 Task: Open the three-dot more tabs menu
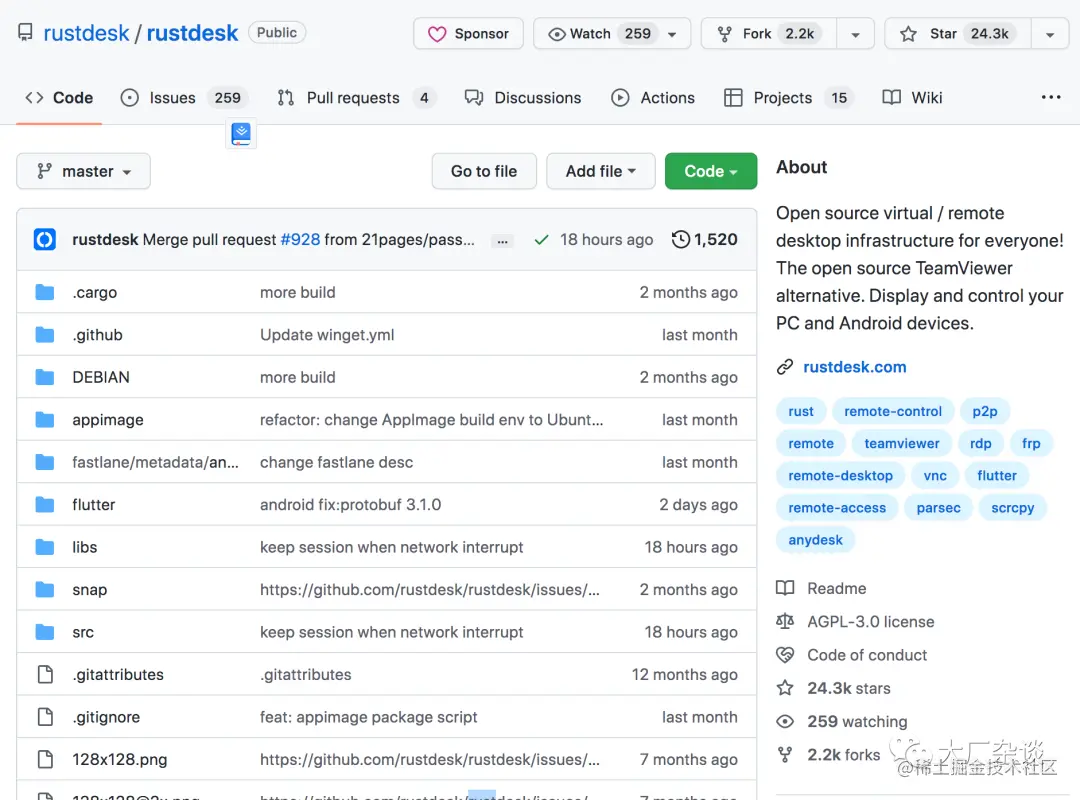coord(1051,97)
